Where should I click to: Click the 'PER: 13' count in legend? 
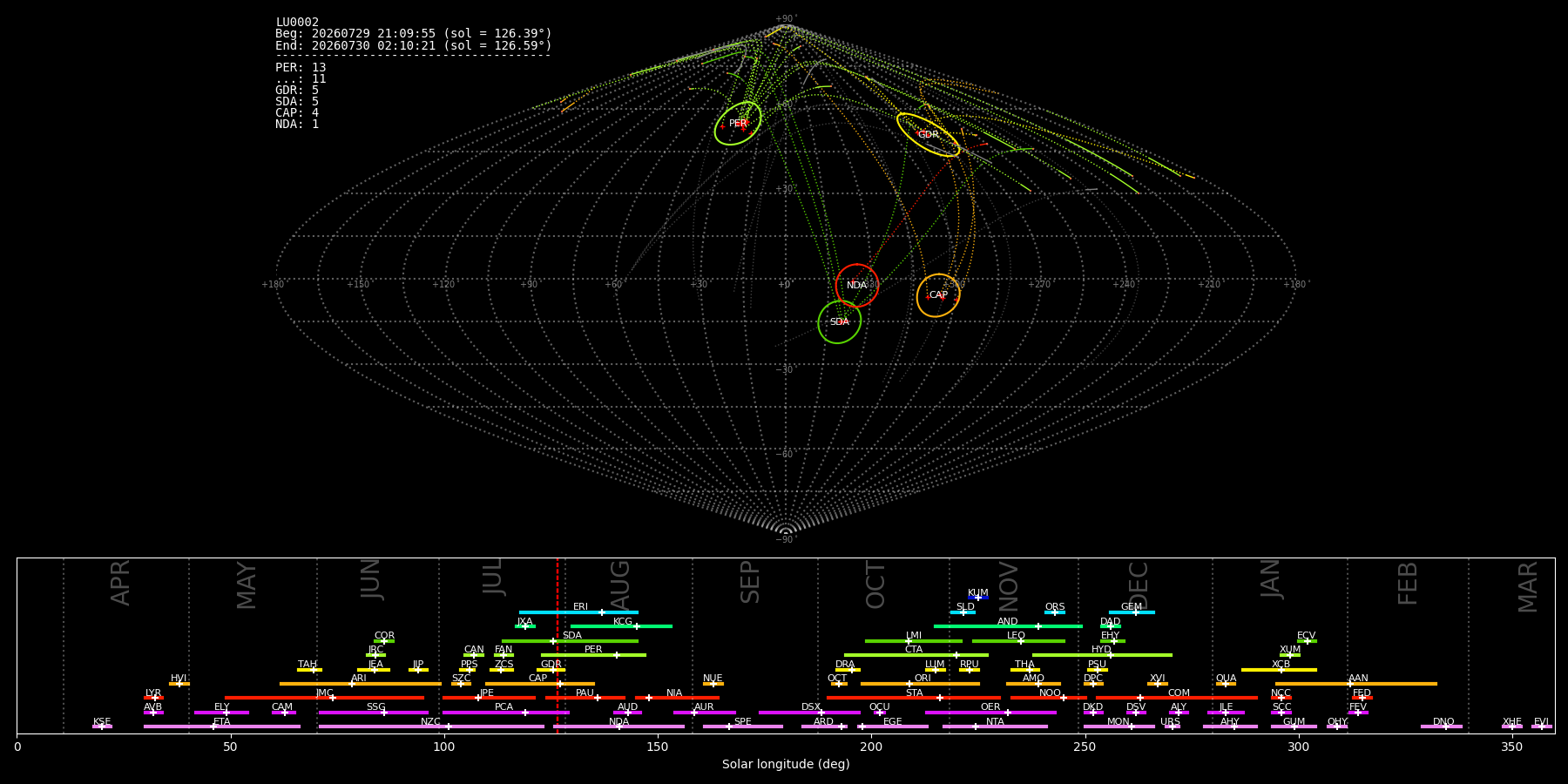[x=301, y=67]
